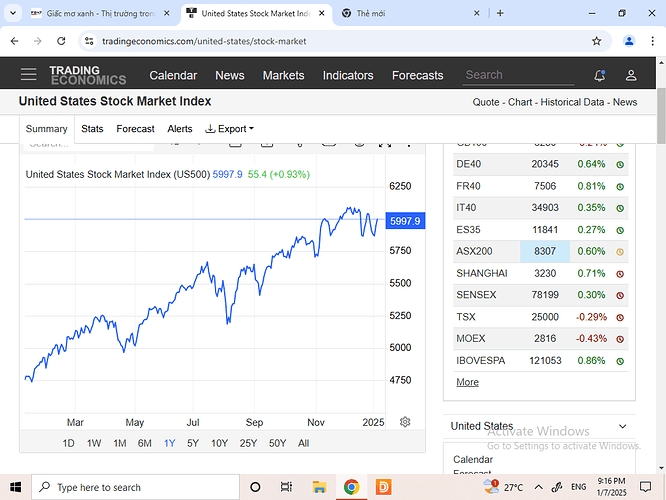The image size is (666, 500).
Task: Switch to the Summary tab
Action: (46, 129)
